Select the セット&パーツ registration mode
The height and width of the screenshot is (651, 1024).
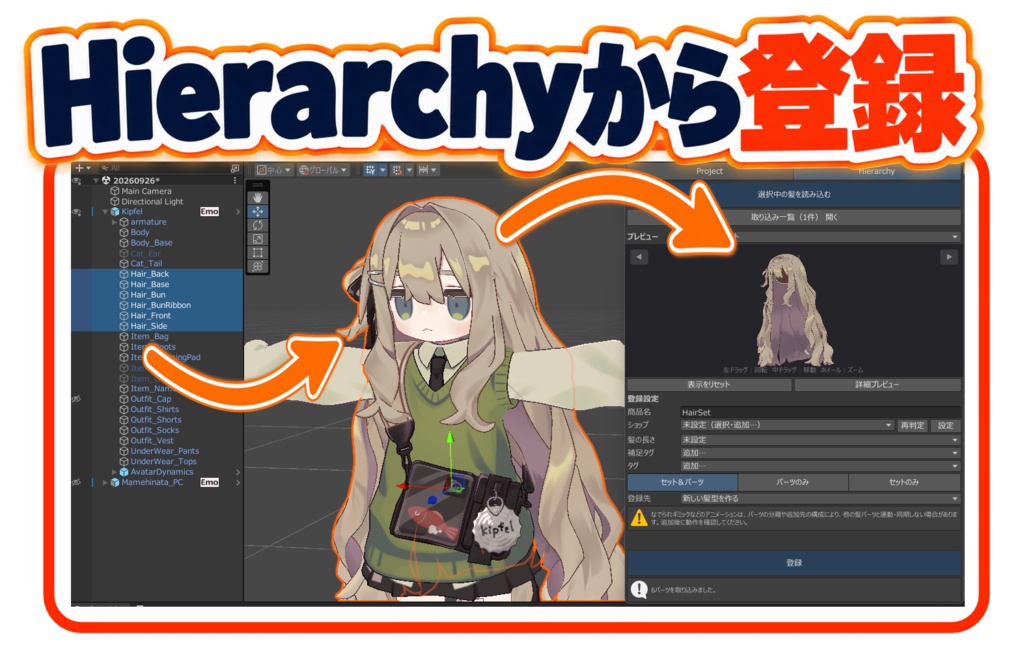pyautogui.click(x=682, y=482)
